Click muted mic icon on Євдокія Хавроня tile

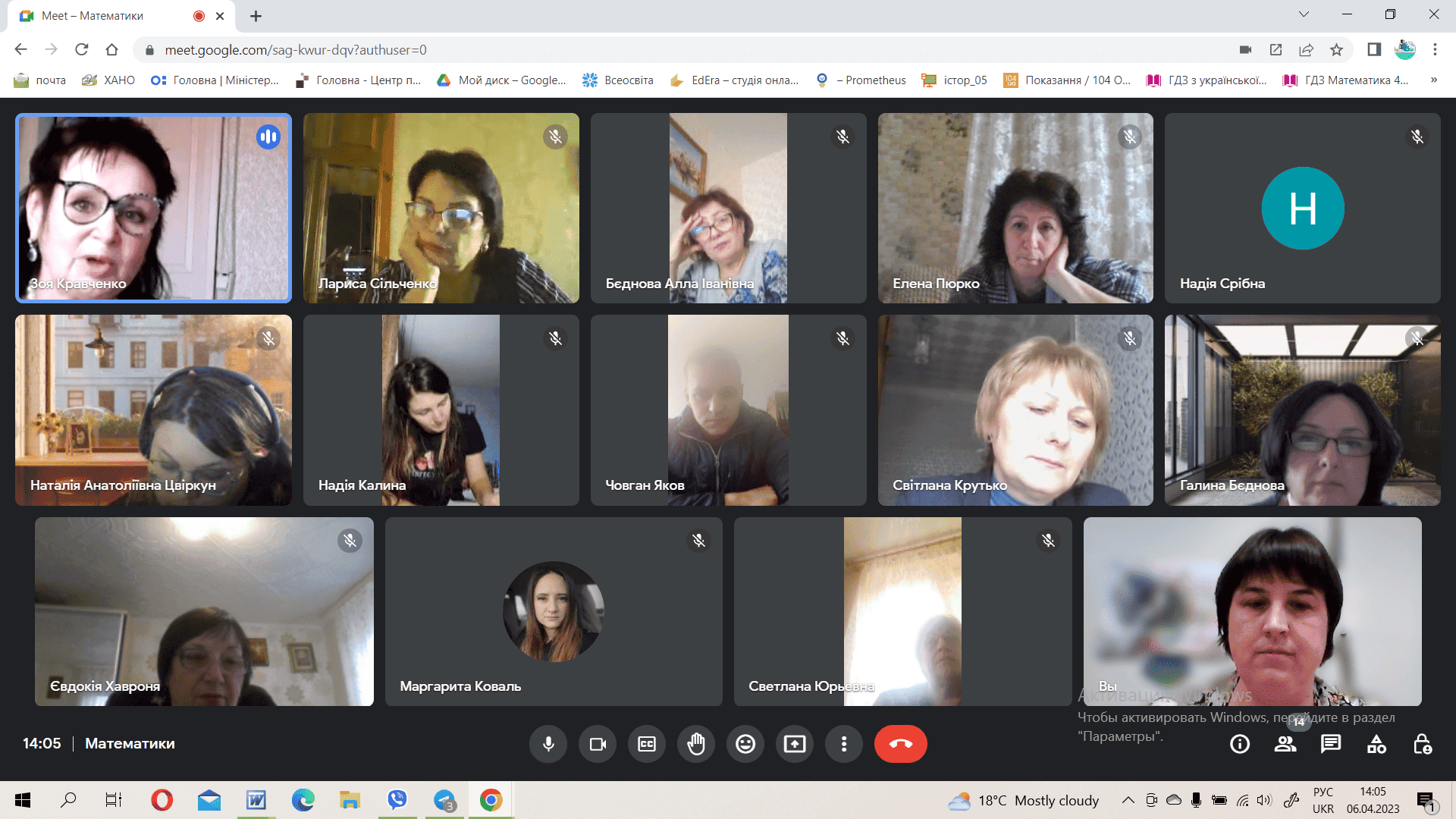(x=350, y=541)
